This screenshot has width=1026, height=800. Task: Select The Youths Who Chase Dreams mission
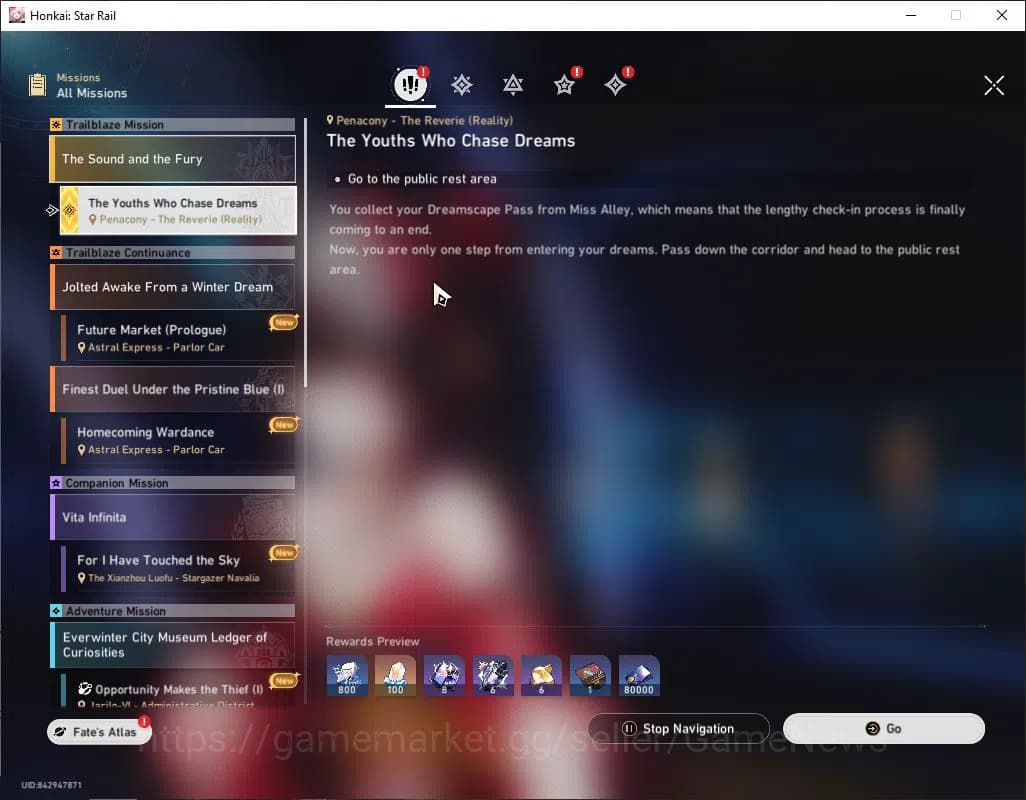click(178, 211)
